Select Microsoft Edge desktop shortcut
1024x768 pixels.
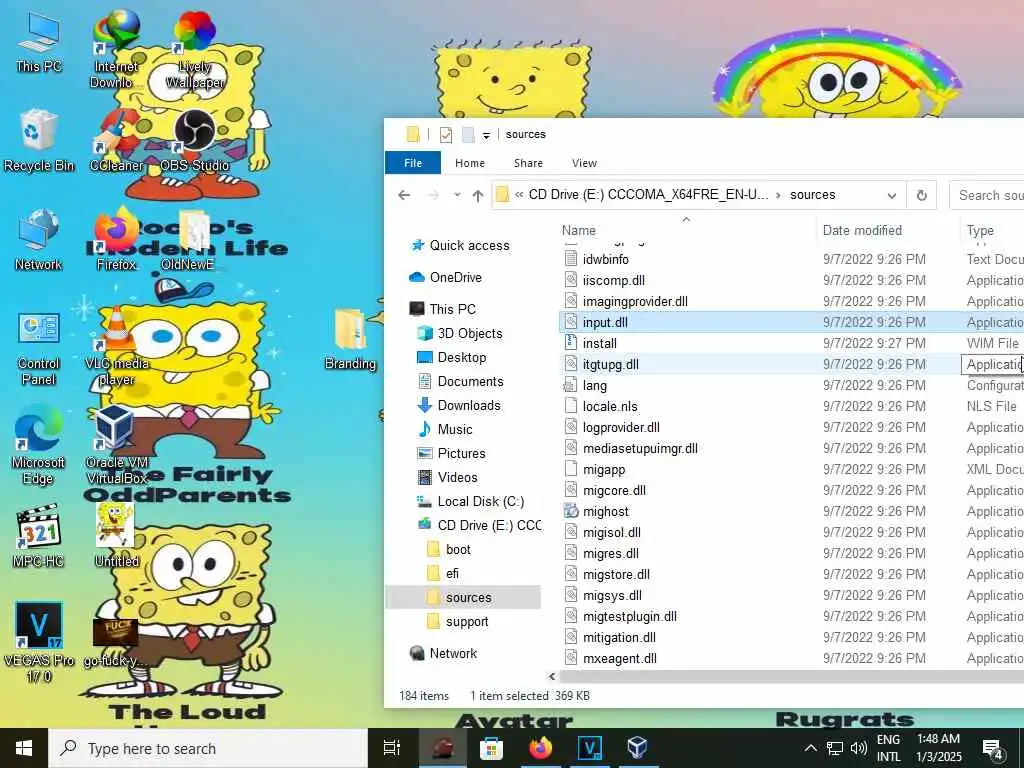coord(39,446)
